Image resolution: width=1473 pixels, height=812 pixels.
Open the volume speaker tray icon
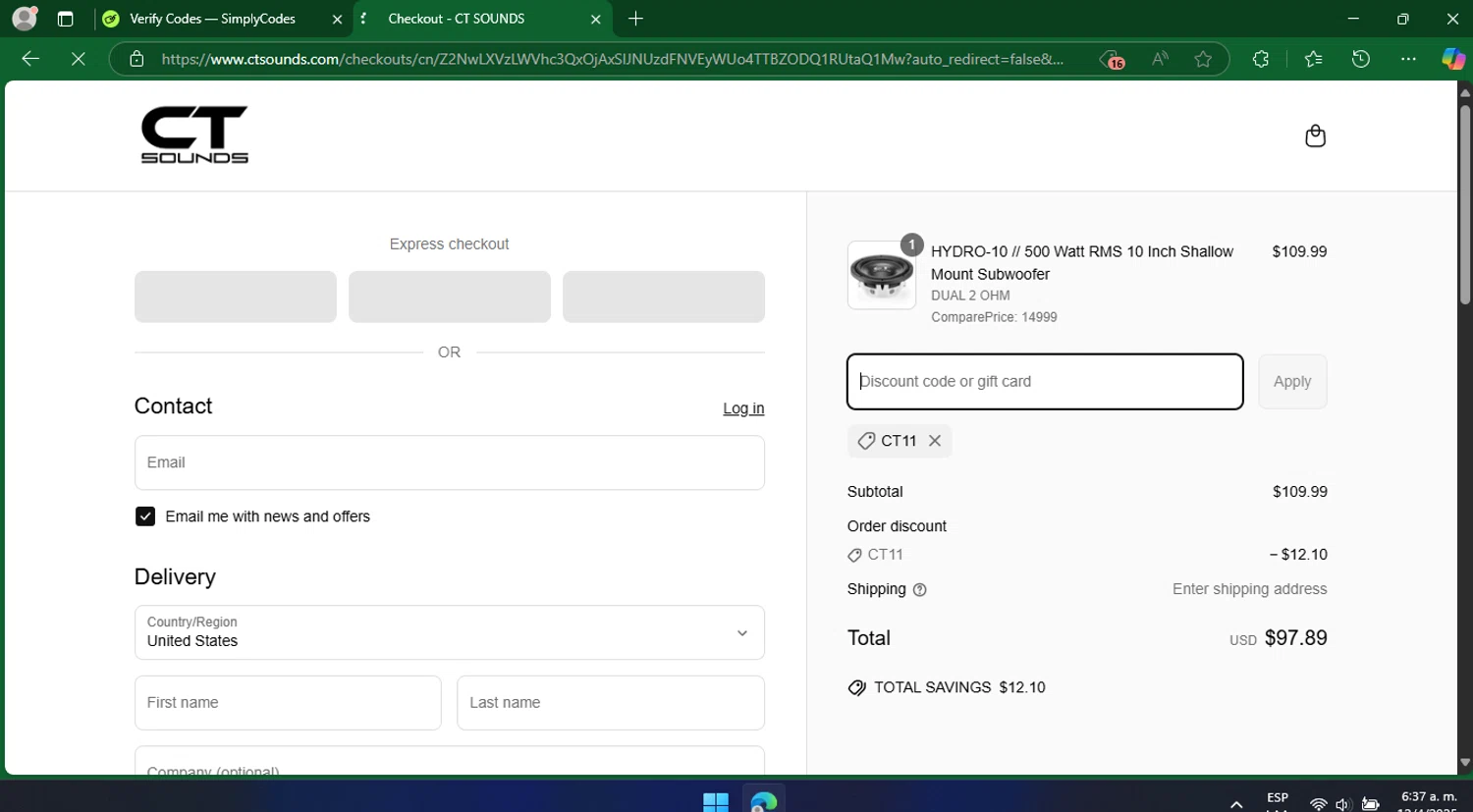click(x=1343, y=805)
